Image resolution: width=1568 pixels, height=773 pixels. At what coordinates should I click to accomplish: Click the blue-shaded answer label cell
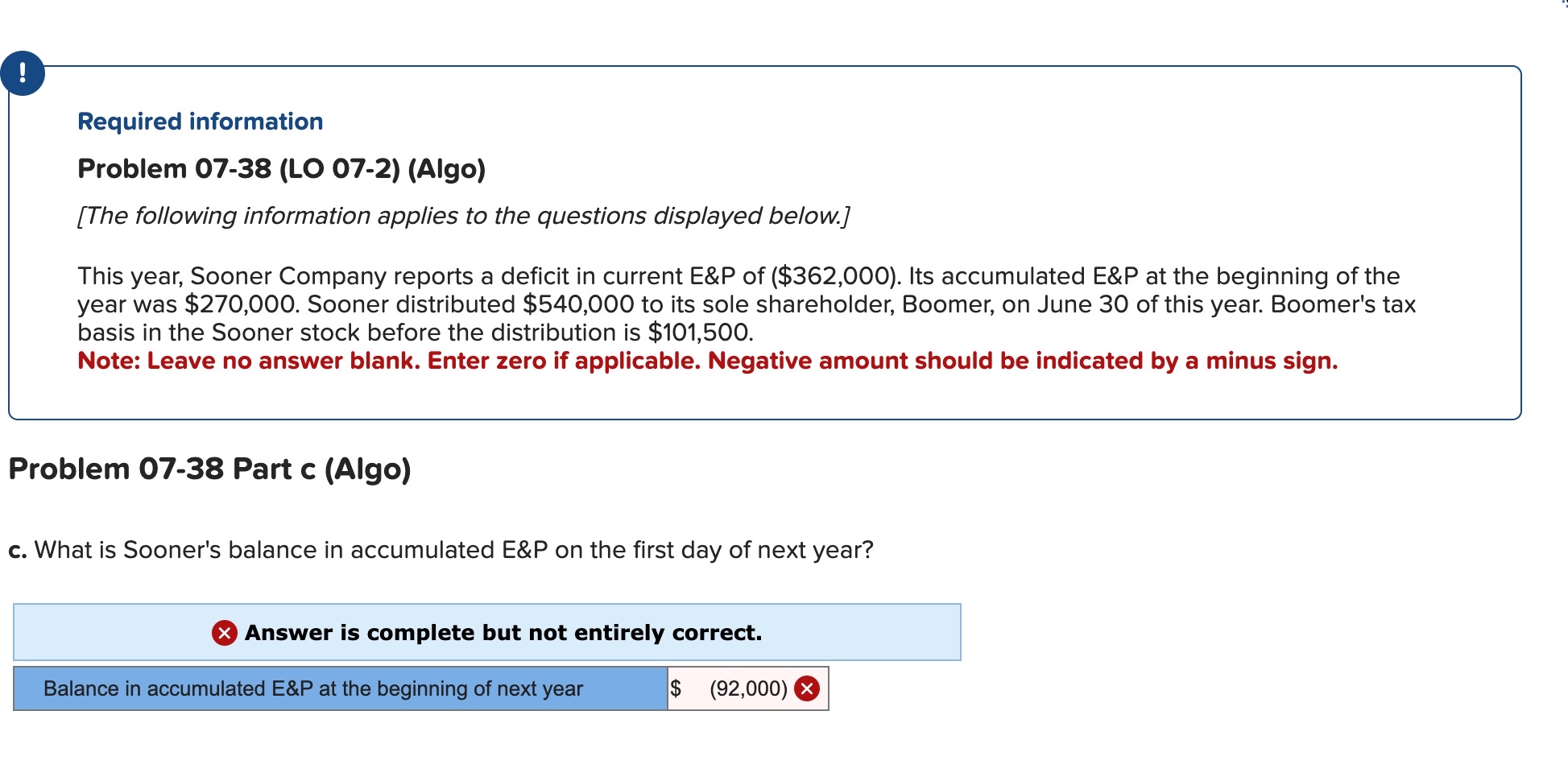pos(338,688)
